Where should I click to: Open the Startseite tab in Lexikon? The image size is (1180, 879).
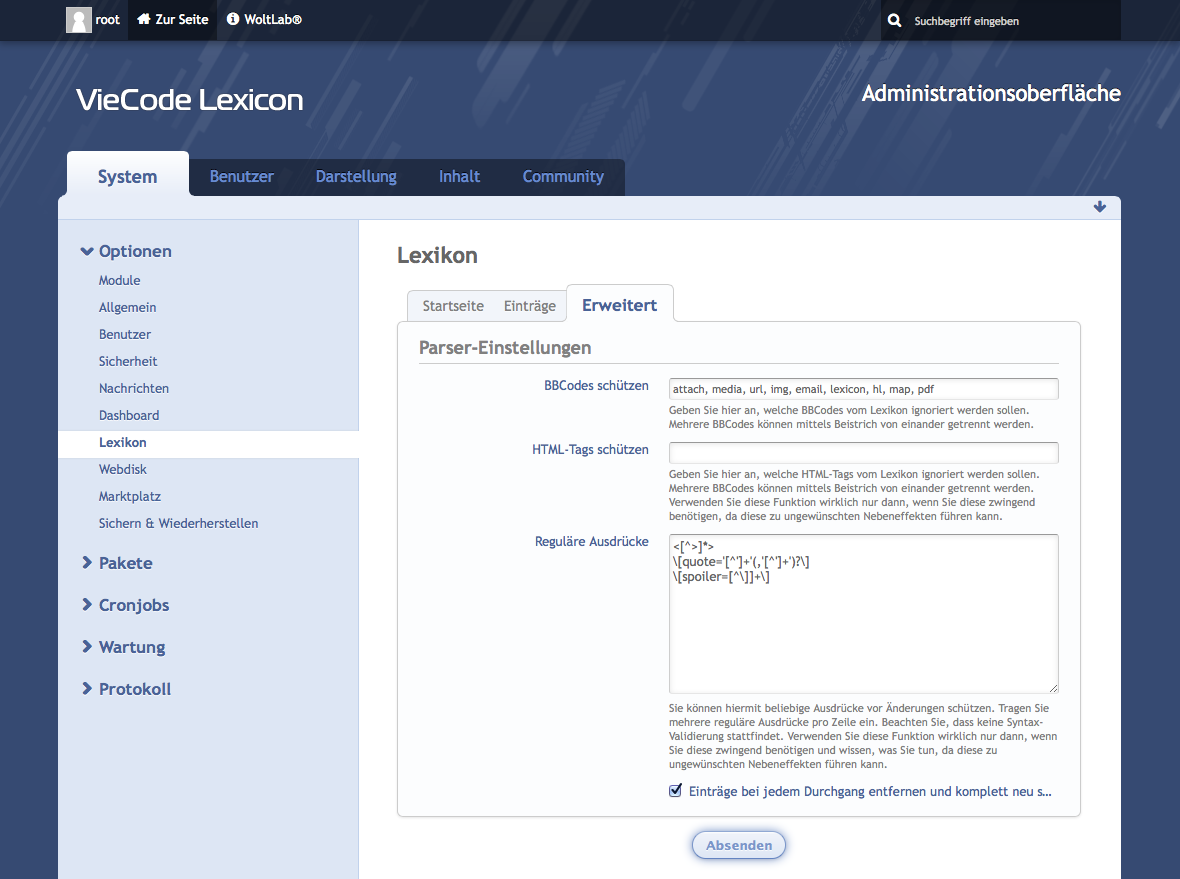click(x=453, y=306)
